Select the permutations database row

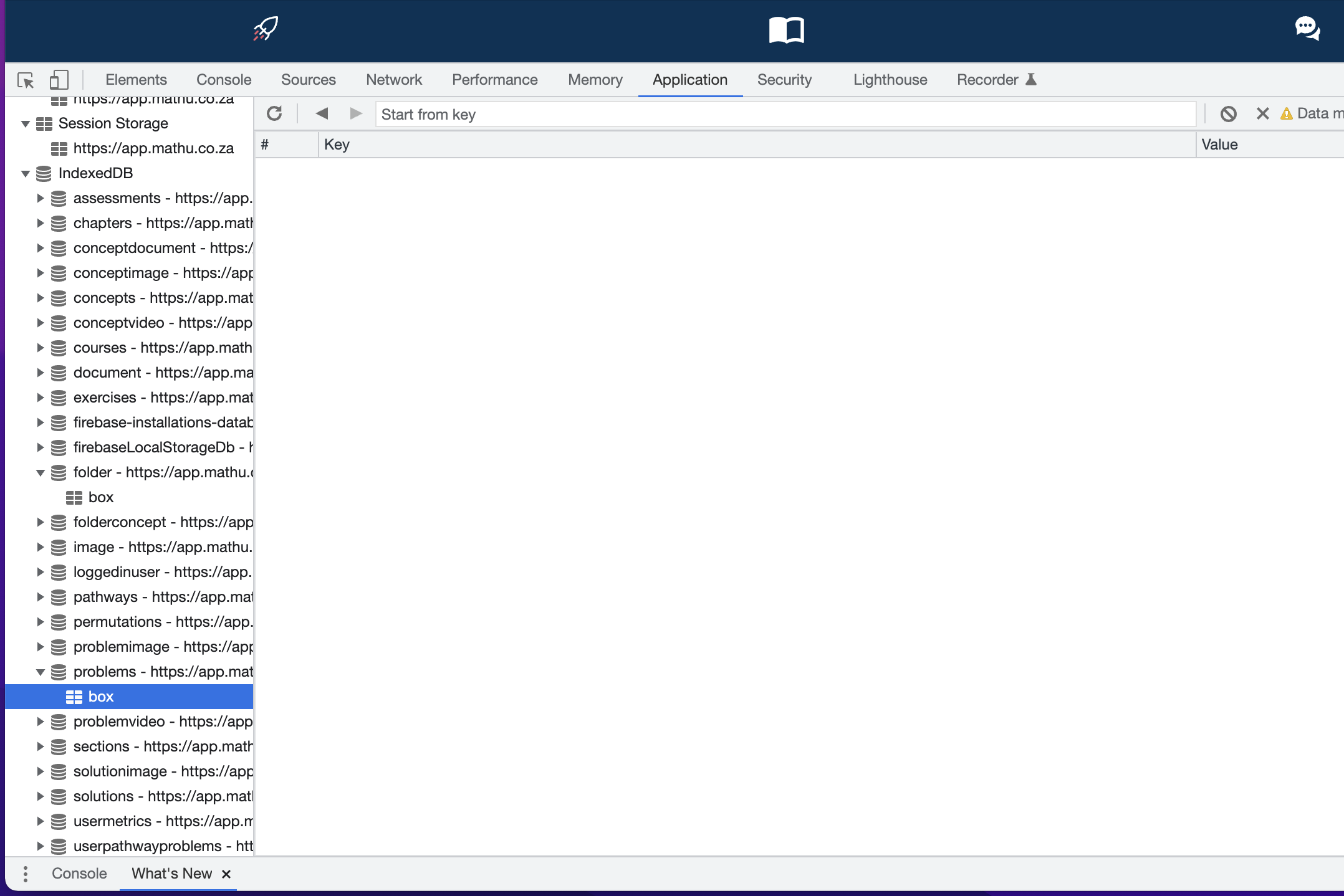tap(129, 622)
